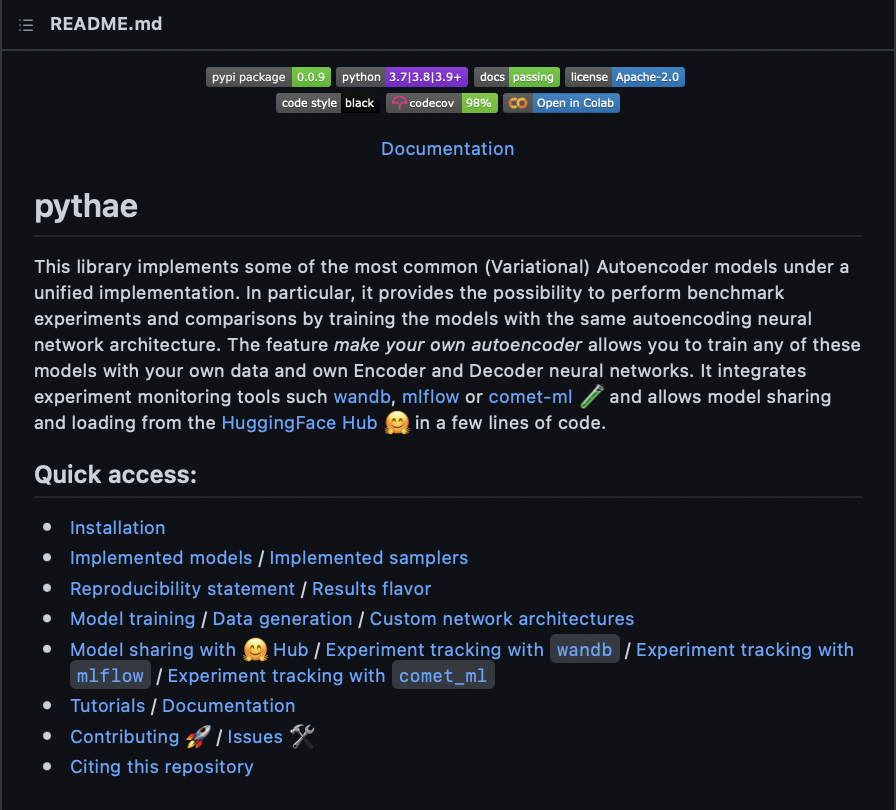Open the Tutorials link

pos(107,706)
